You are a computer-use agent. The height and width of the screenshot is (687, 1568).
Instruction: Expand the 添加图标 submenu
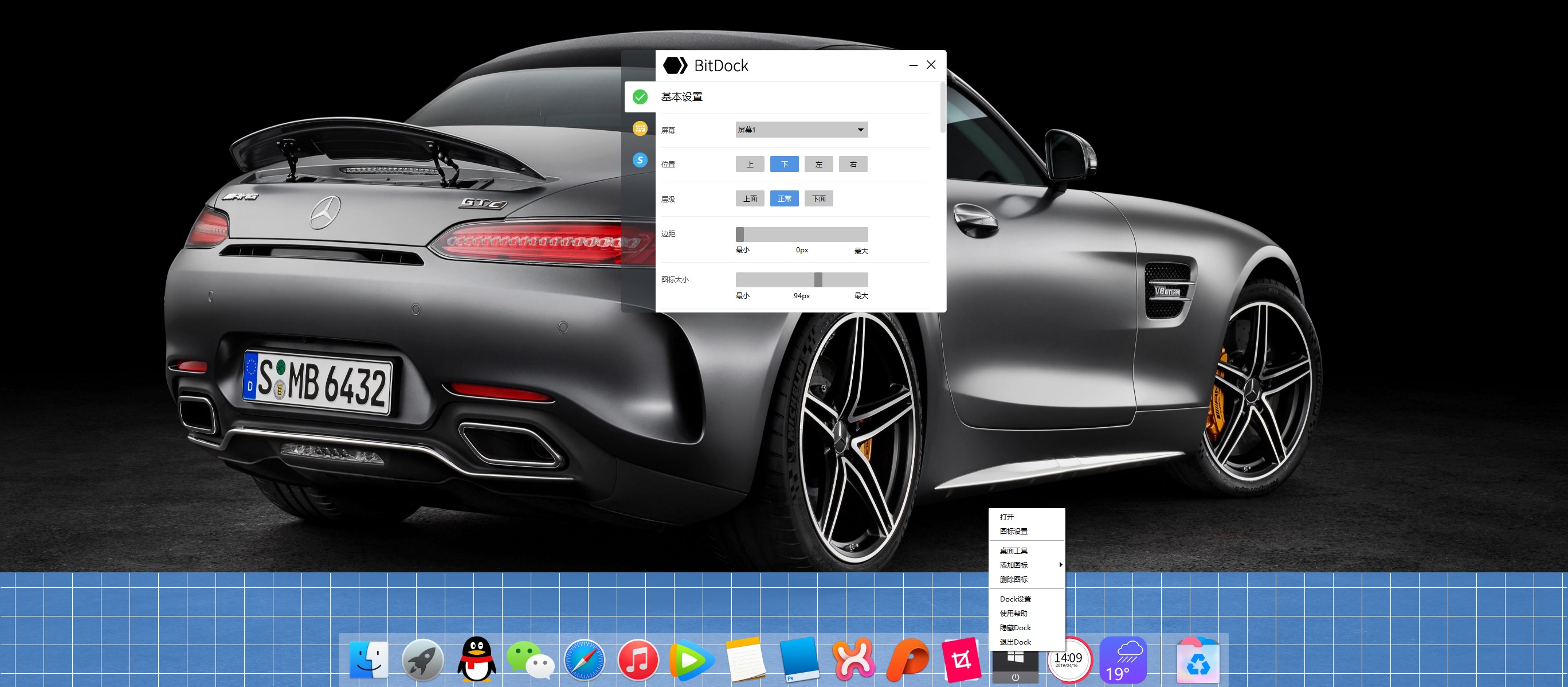(x=1026, y=565)
